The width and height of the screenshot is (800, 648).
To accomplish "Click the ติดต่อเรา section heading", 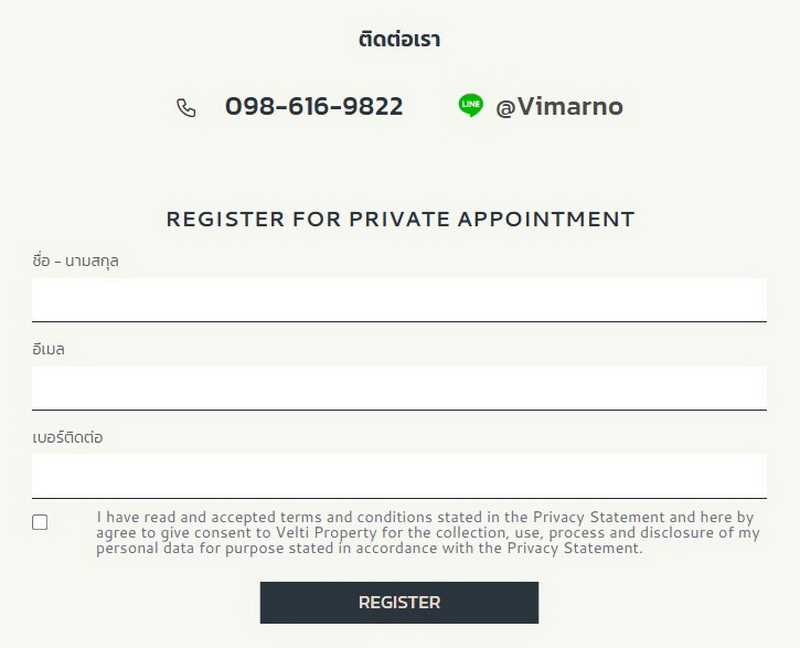I will point(399,39).
